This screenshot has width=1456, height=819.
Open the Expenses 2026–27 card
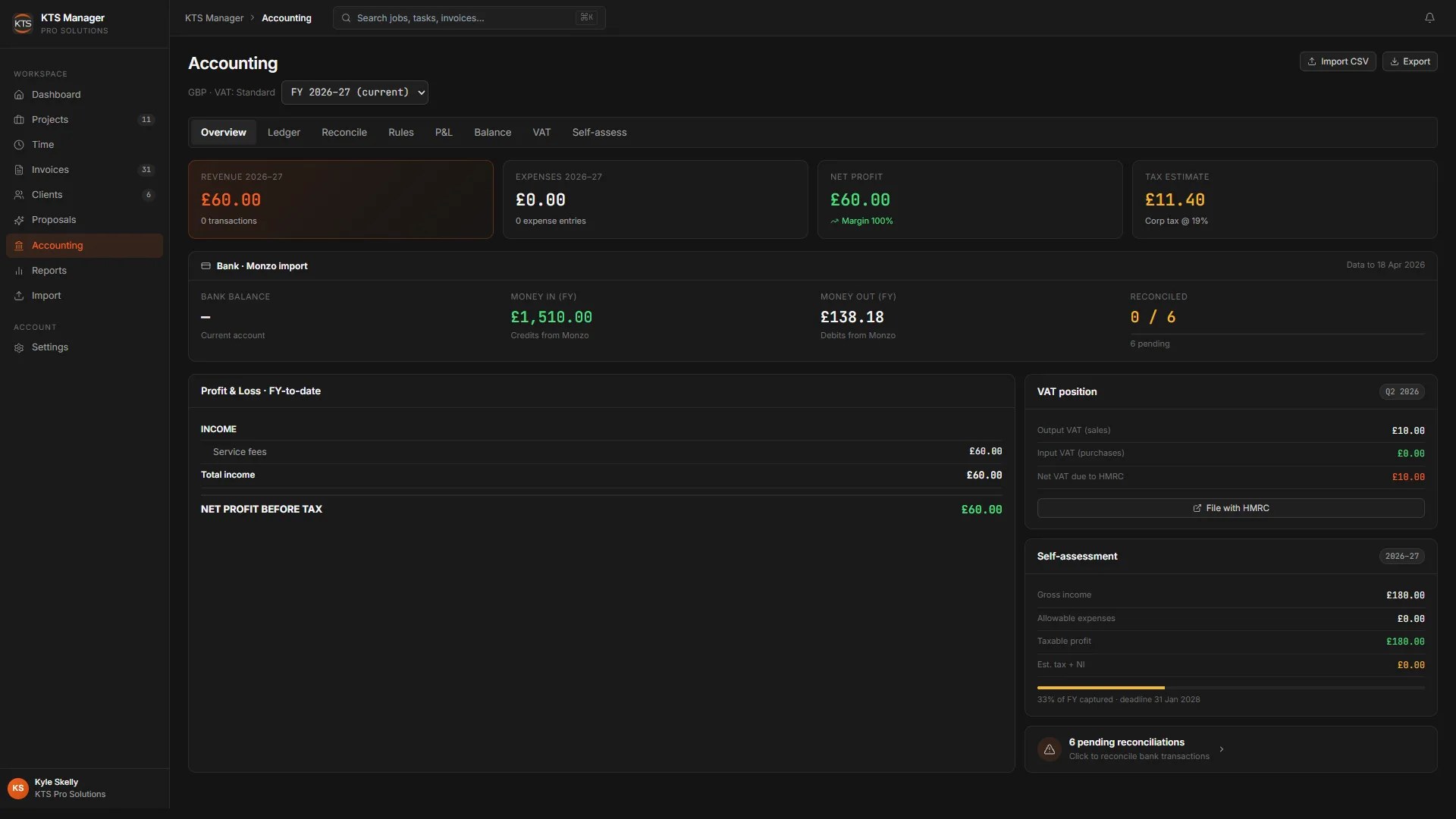[655, 199]
